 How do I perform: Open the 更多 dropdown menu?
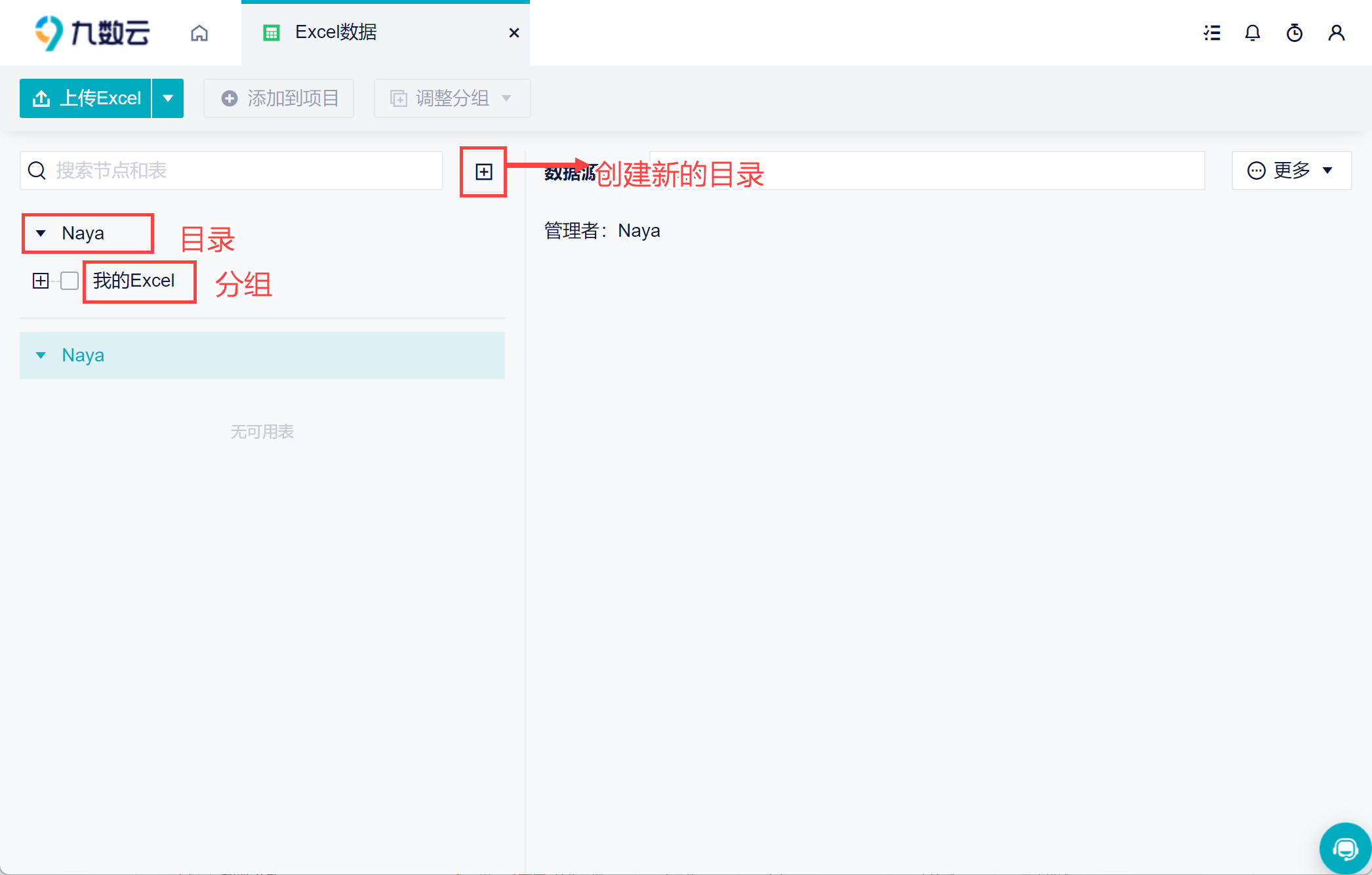coord(1291,171)
